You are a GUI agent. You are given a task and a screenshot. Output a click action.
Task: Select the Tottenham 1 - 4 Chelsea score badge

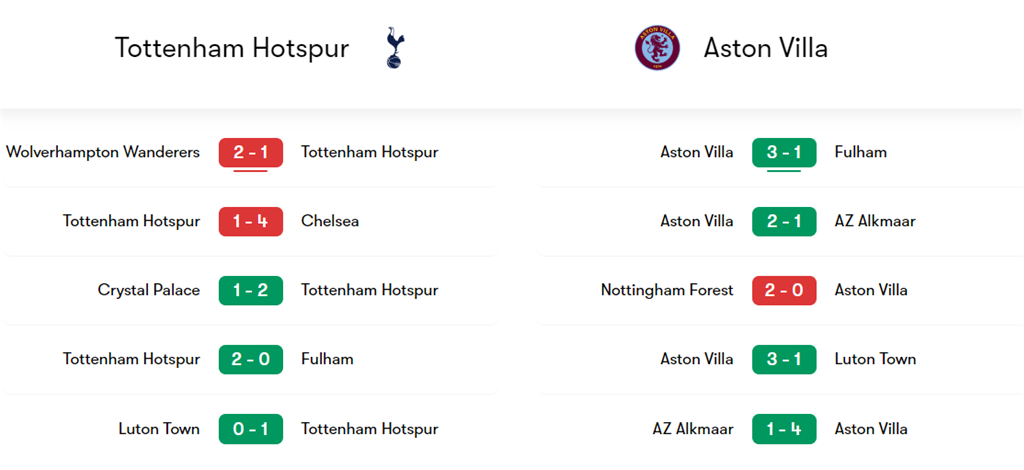(x=251, y=221)
